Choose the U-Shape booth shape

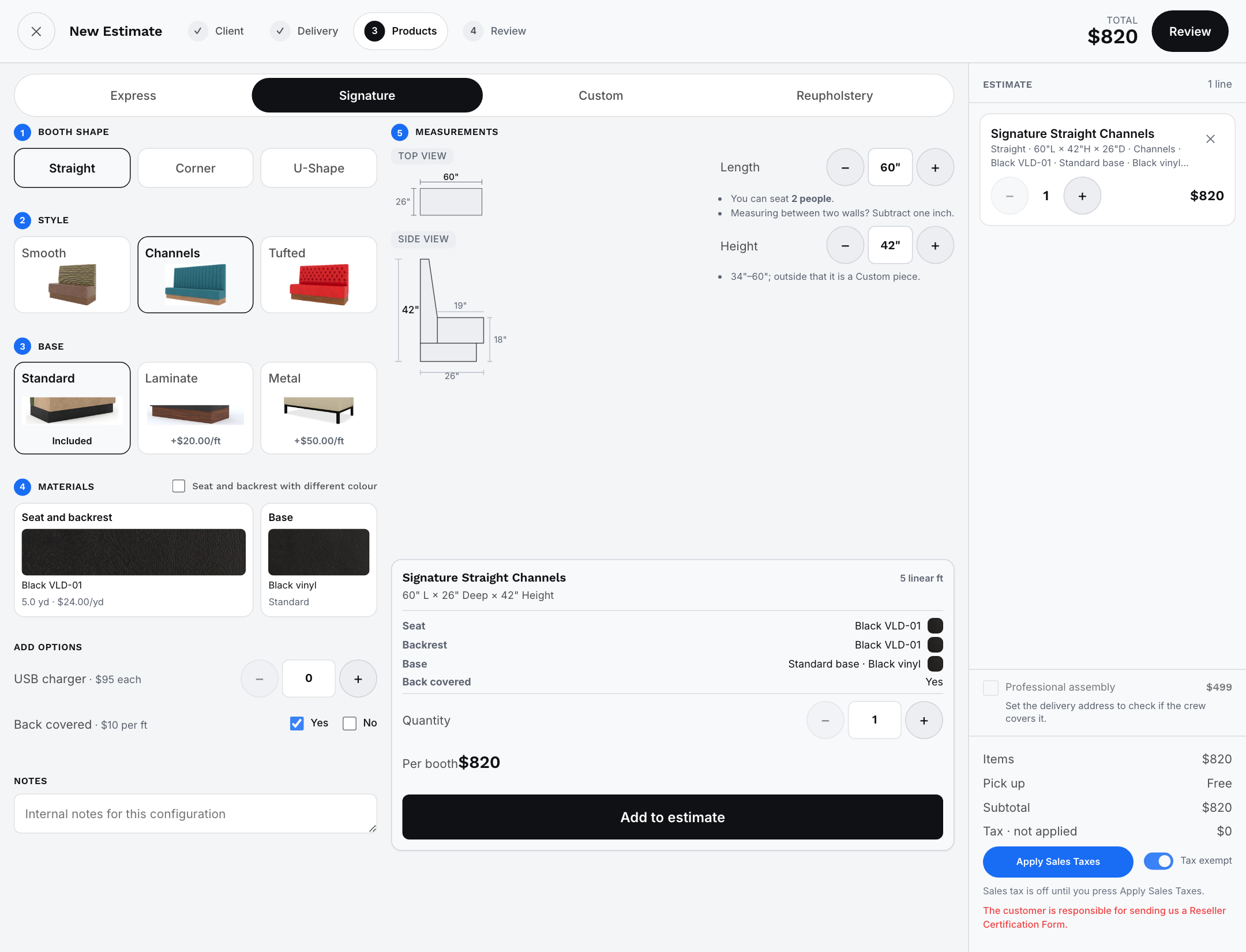[319, 168]
